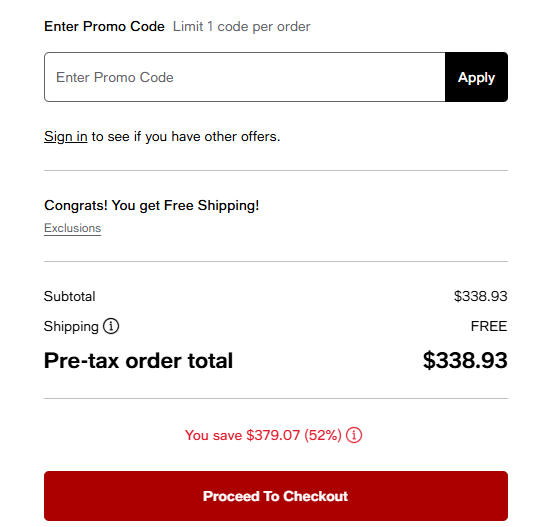Focus the Enter Promo Code input field

coord(245,77)
